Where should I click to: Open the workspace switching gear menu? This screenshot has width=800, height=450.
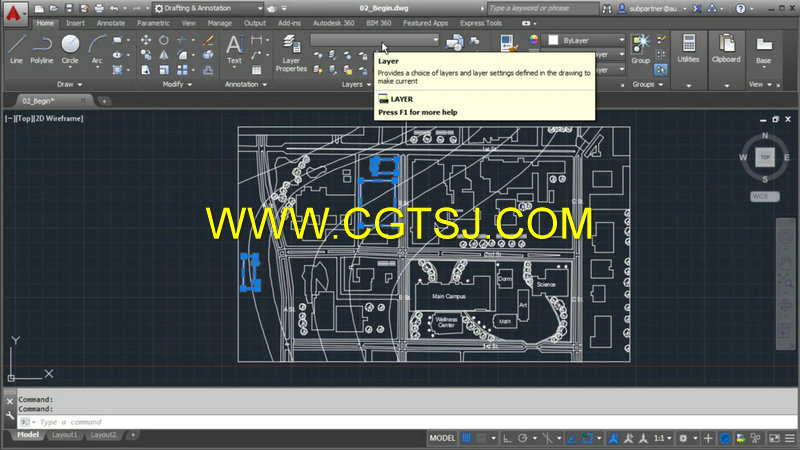pos(683,438)
